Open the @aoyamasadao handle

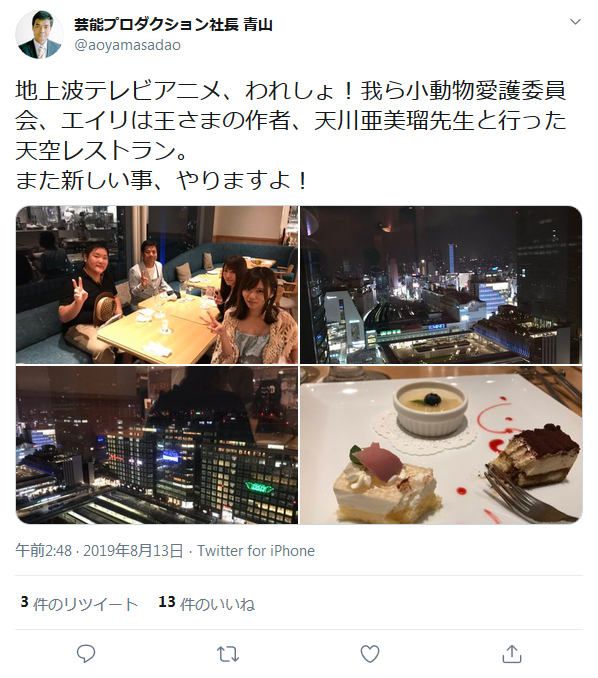point(128,45)
